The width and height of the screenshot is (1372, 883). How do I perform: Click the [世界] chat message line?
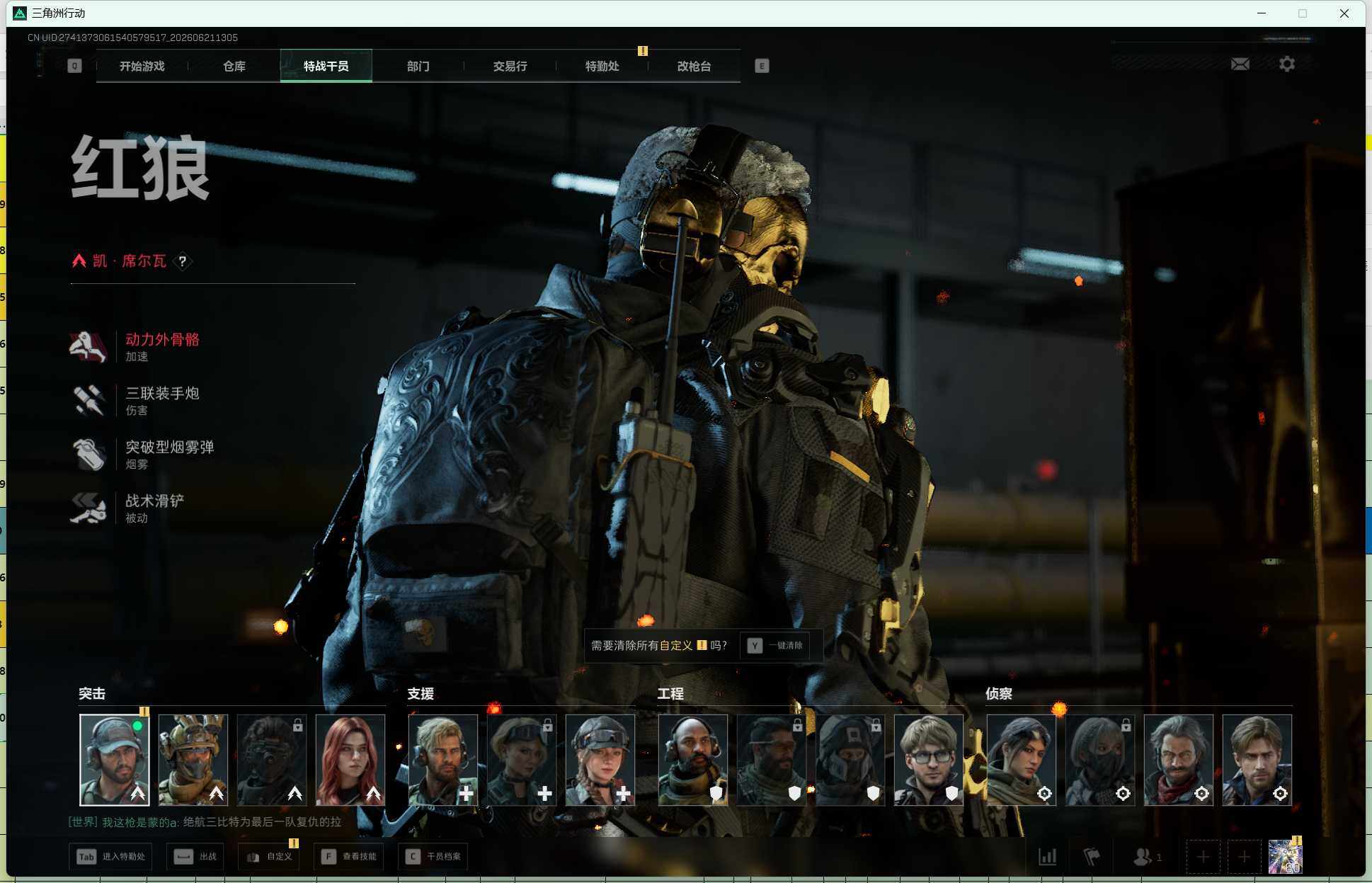coord(205,822)
